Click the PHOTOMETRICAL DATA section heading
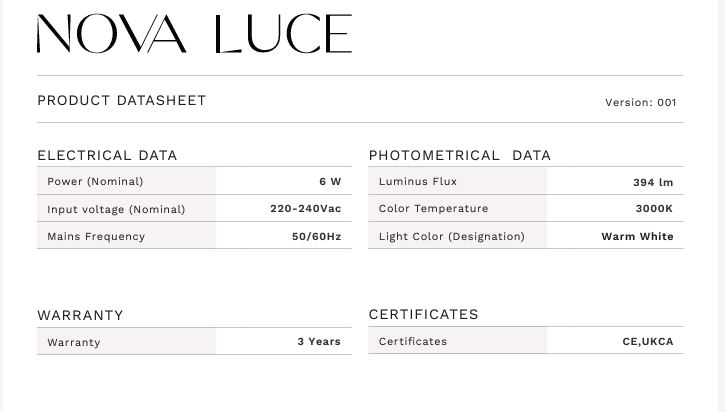The height and width of the screenshot is (412, 725). coord(459,155)
